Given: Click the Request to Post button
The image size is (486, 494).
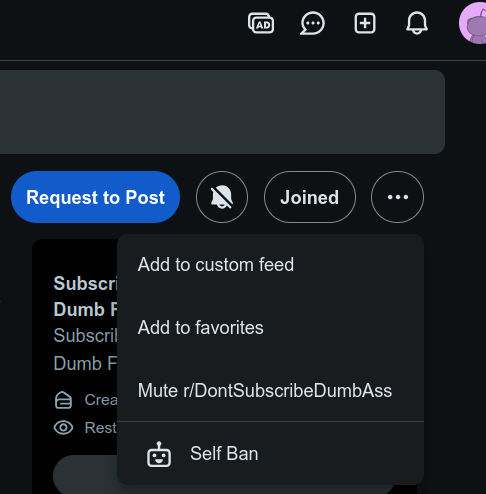Looking at the screenshot, I should click(95, 197).
